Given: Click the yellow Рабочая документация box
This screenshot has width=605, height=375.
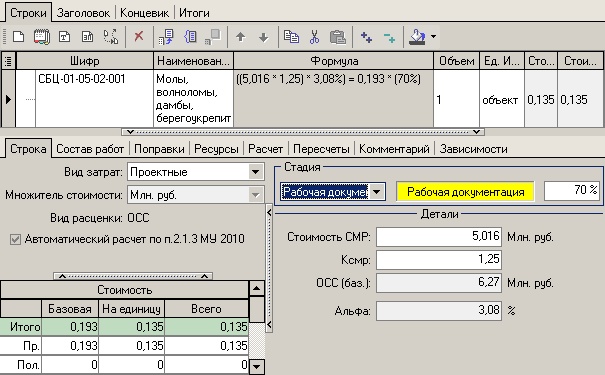Looking at the screenshot, I should tap(465, 192).
